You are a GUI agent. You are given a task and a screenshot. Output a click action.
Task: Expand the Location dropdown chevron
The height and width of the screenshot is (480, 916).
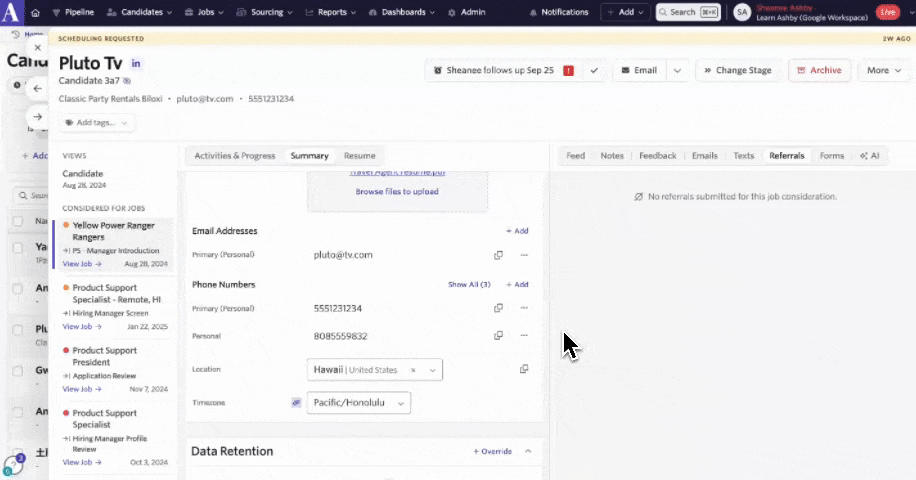point(432,370)
